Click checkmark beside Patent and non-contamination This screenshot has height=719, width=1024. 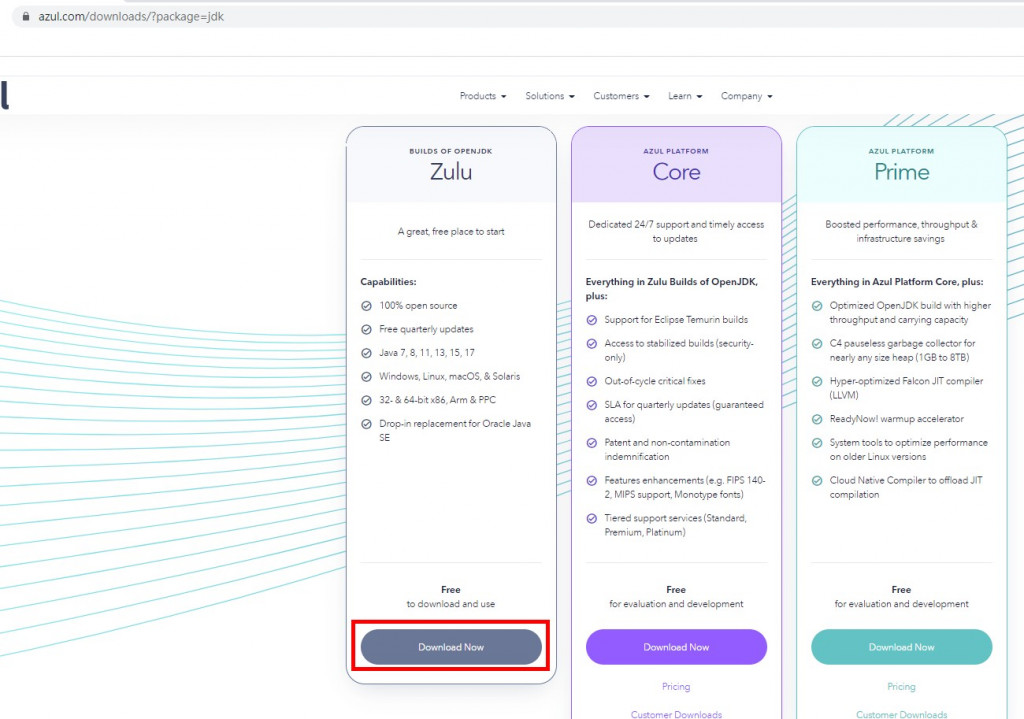coord(592,443)
